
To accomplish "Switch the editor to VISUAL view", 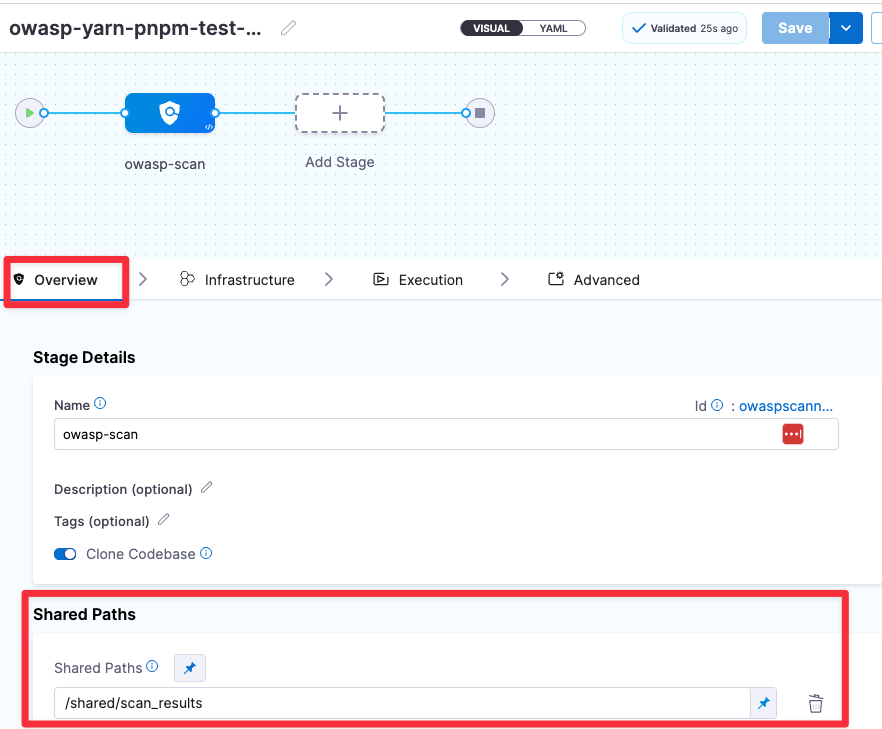I will [490, 27].
